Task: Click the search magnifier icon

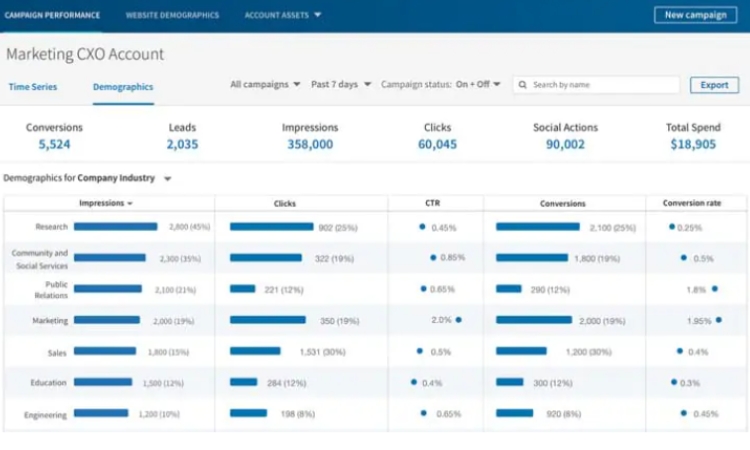Action: click(523, 85)
